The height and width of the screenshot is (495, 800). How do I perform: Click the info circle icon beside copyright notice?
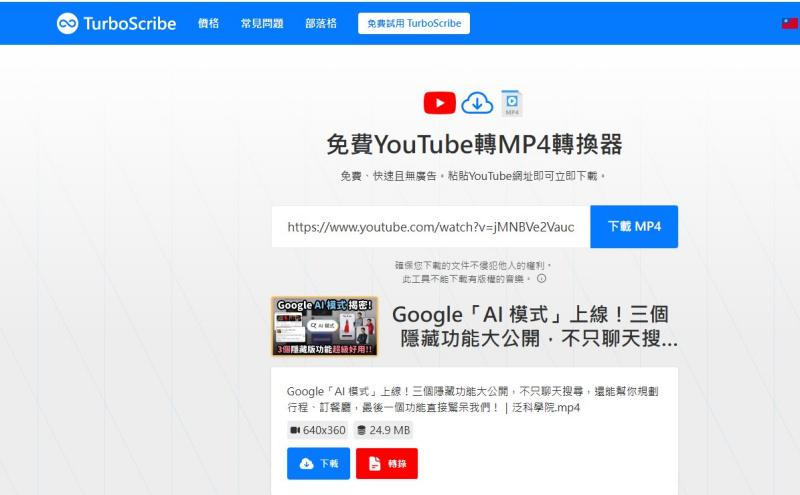542,279
